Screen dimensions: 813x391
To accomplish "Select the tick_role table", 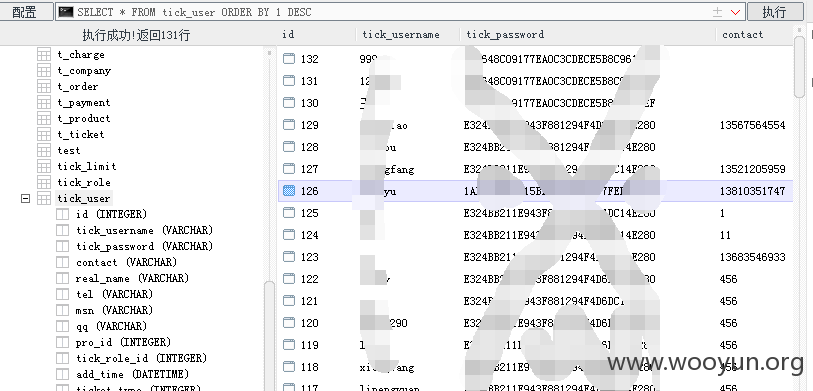I will pyautogui.click(x=84, y=183).
